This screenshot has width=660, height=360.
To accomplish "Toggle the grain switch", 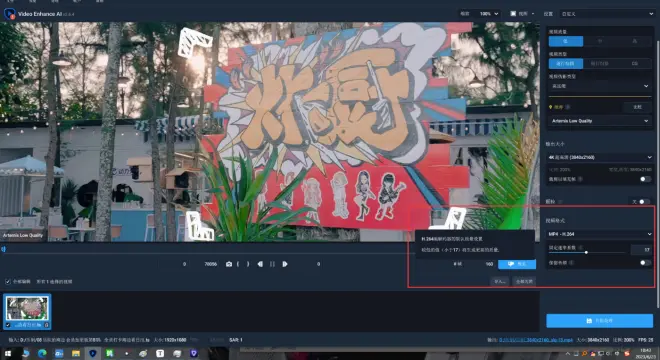I will [644, 202].
